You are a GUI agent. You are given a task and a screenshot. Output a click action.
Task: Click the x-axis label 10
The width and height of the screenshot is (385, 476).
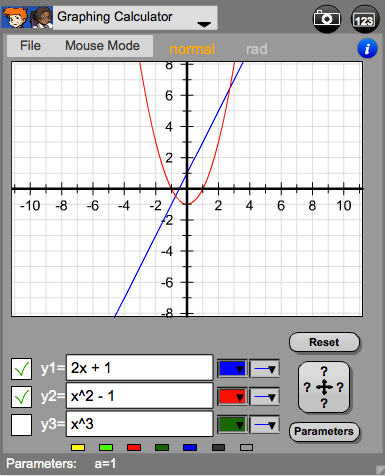(344, 206)
